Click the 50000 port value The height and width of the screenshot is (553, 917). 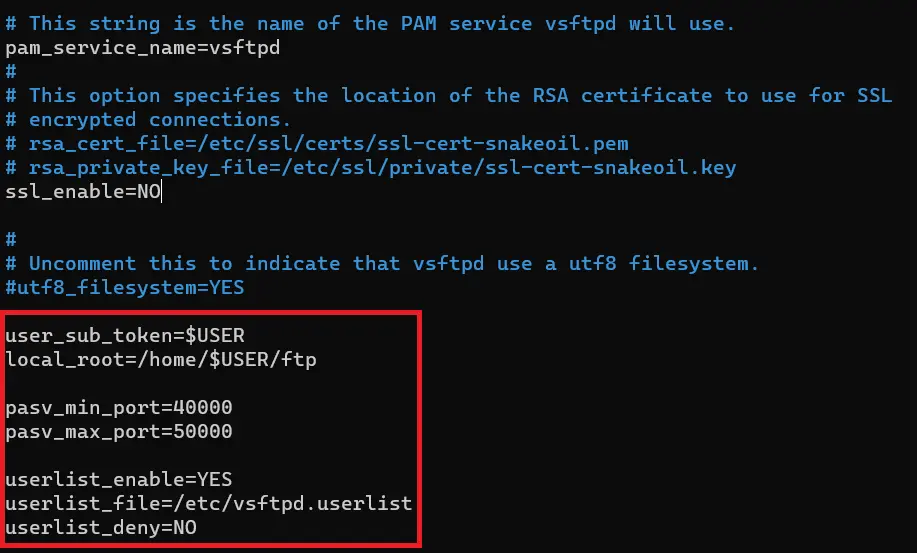(203, 431)
